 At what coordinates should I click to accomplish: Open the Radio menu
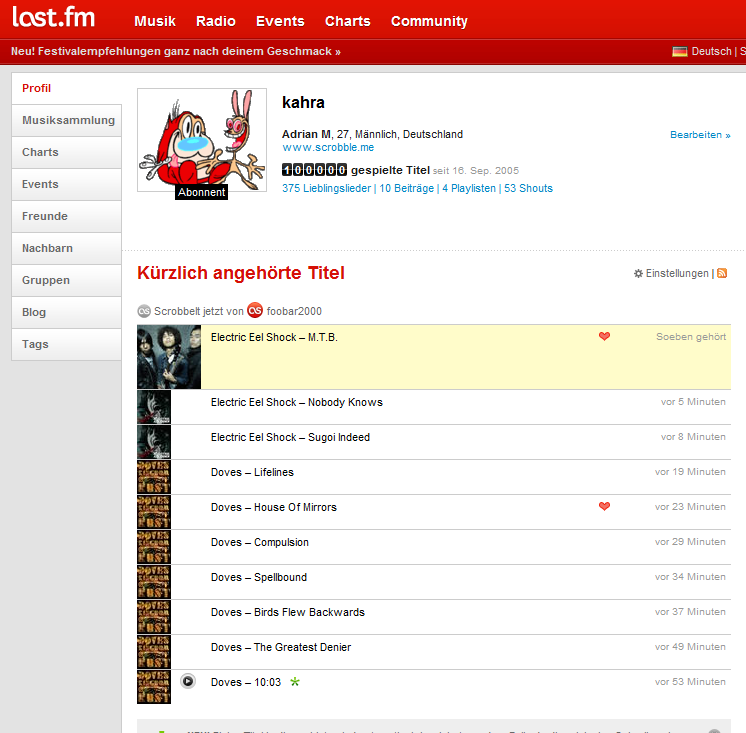216,21
